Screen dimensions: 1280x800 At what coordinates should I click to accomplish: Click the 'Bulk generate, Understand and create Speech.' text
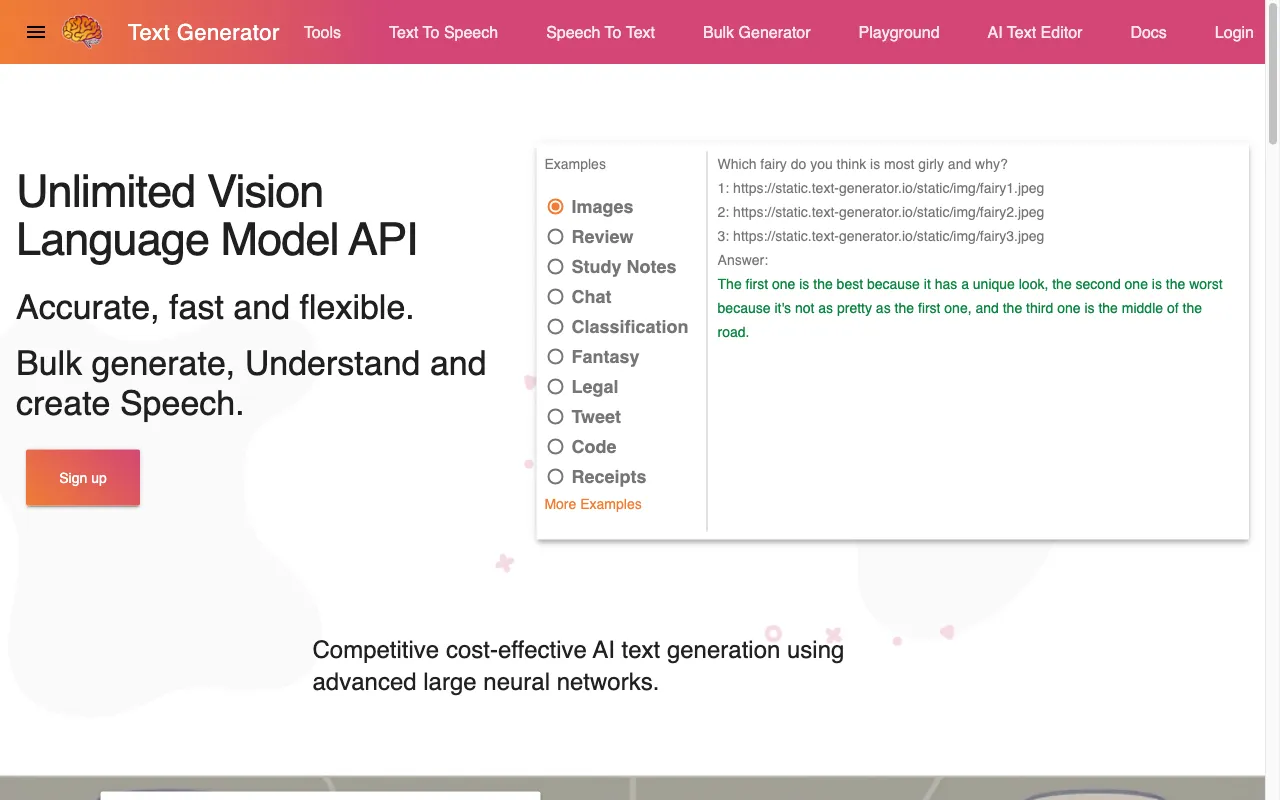pos(251,383)
